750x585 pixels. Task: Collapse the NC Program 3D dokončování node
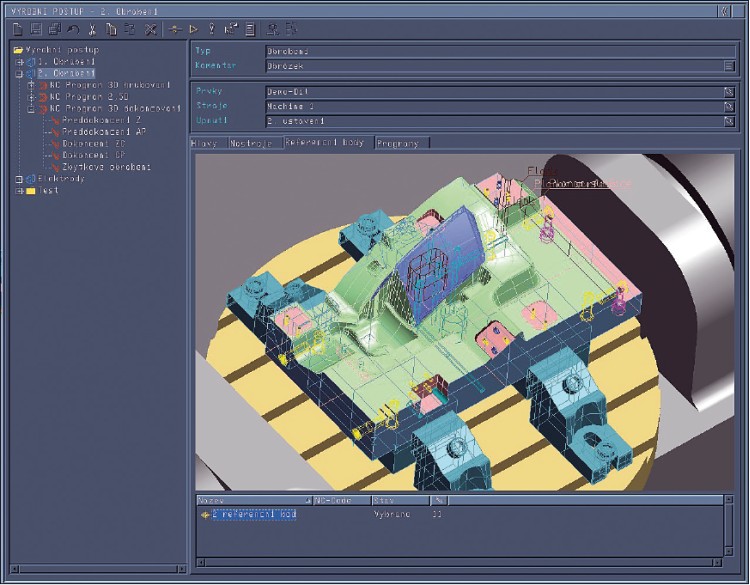coord(31,109)
